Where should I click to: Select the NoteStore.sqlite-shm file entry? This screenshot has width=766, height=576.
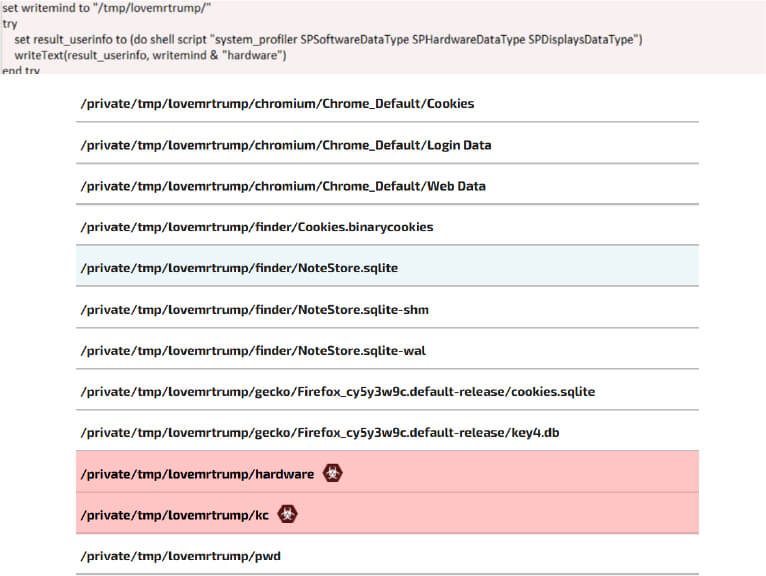387,309
